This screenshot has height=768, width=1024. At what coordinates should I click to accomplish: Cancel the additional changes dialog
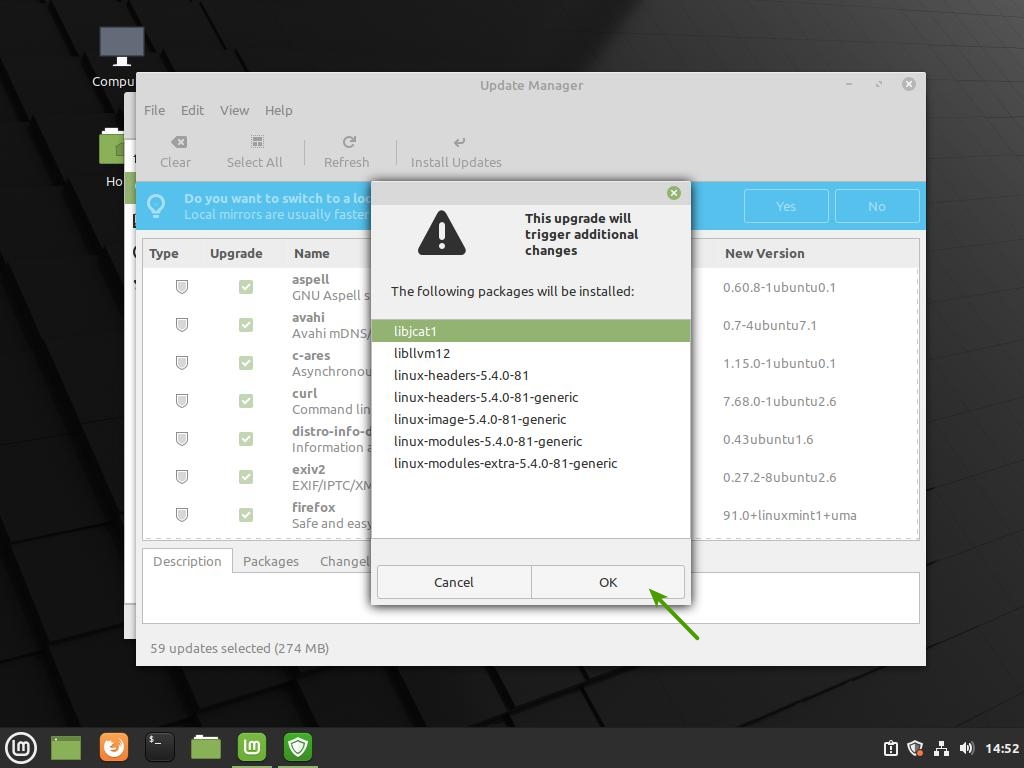pos(454,582)
